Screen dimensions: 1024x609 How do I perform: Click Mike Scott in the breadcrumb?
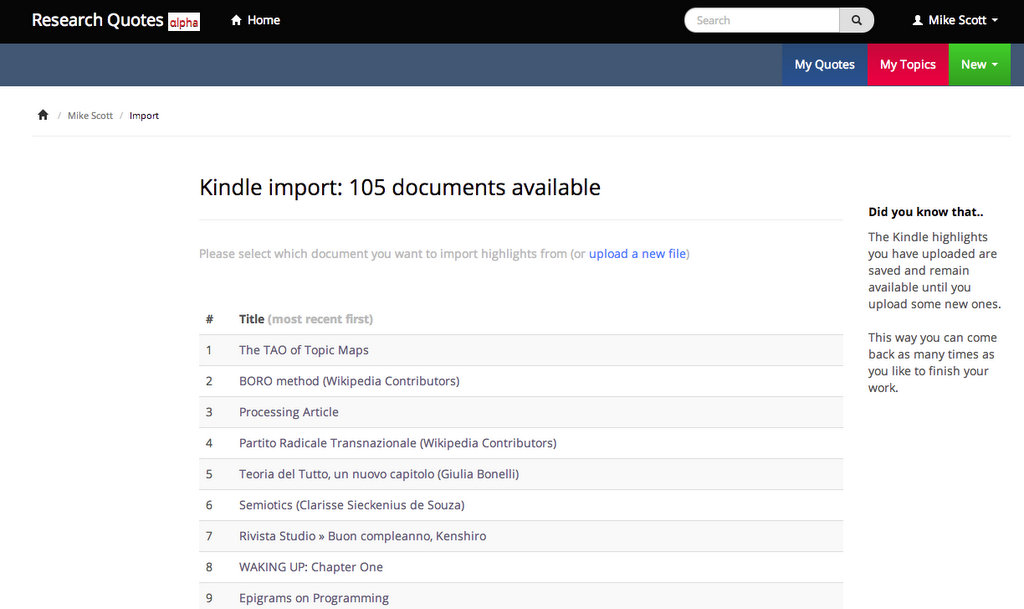pos(90,116)
